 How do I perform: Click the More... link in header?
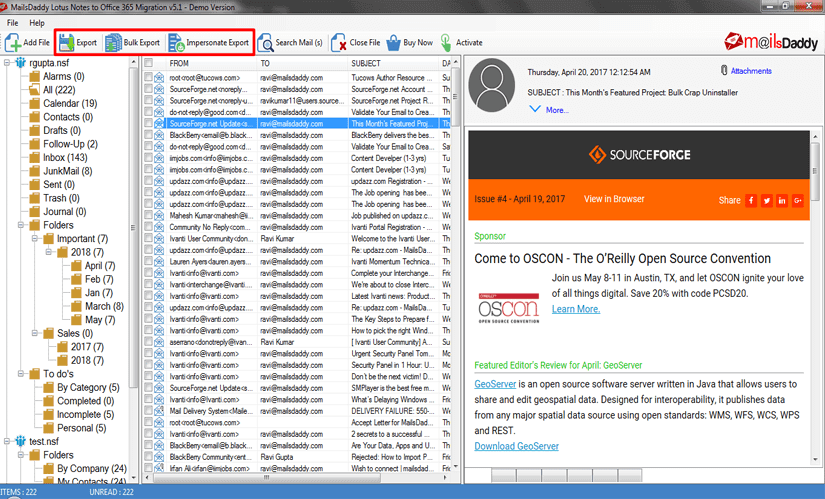pyautogui.click(x=557, y=110)
